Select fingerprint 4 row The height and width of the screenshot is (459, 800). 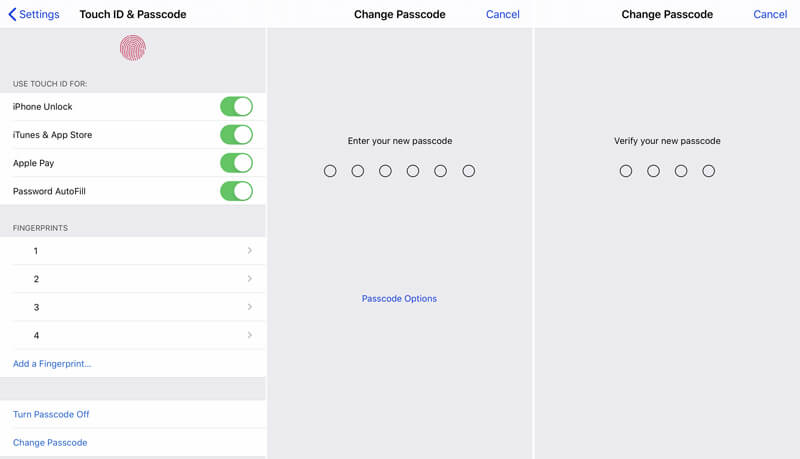tap(133, 335)
